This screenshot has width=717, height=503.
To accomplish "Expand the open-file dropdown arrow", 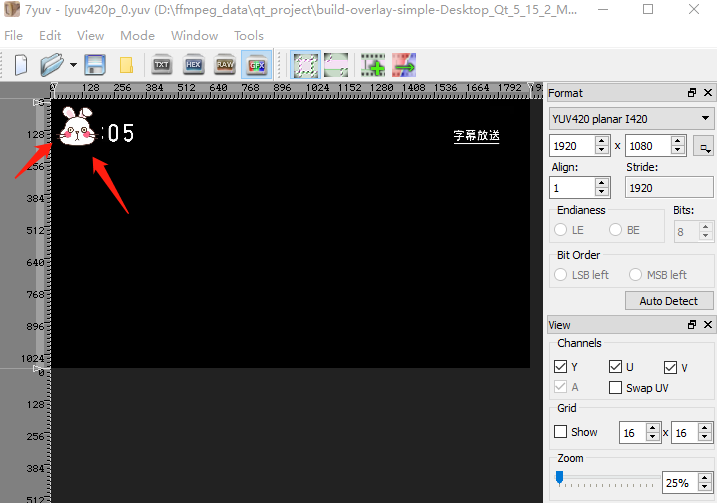I will point(73,65).
